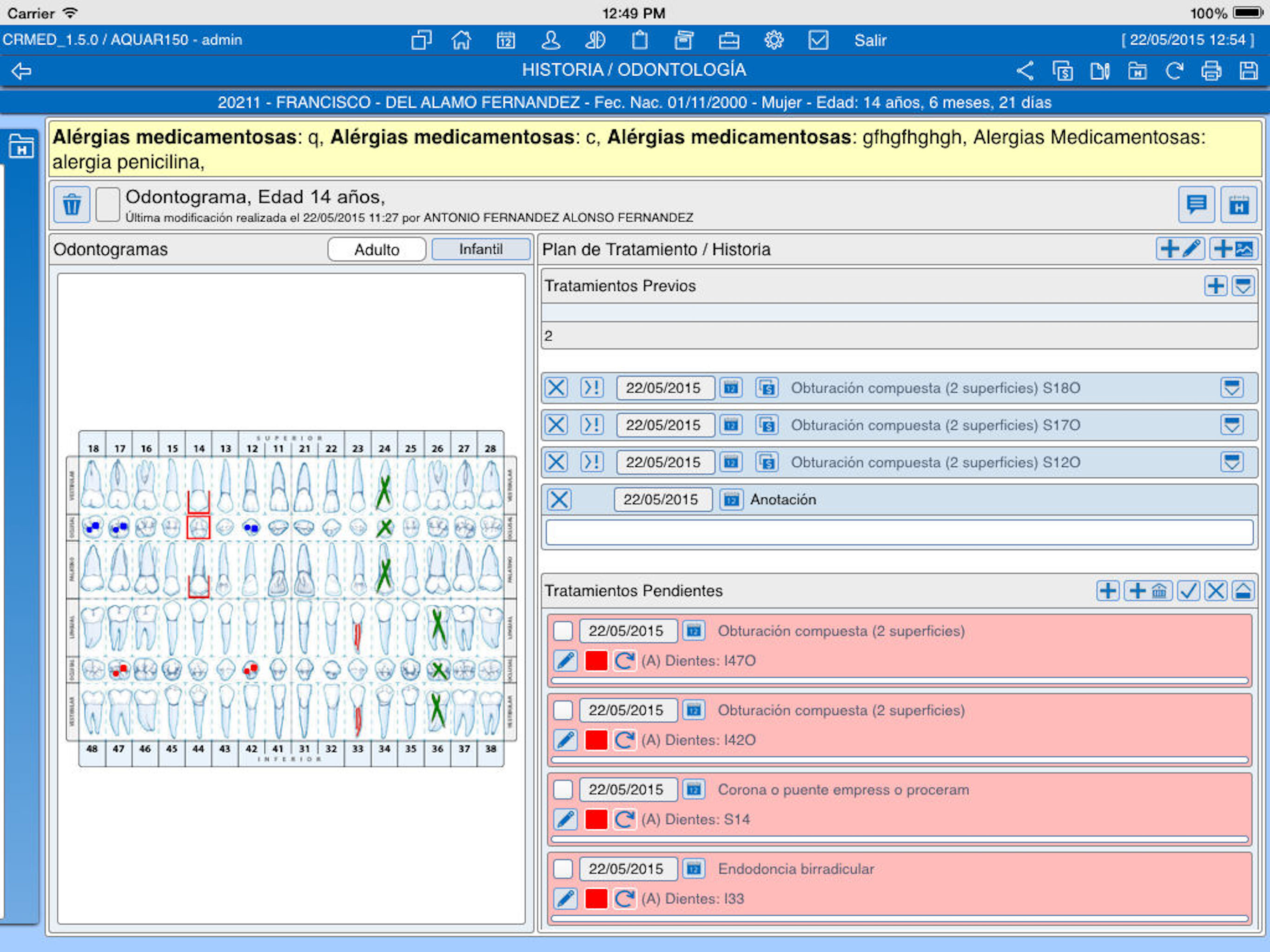This screenshot has width=1270, height=952.
Task: Click the trash delete odontogram icon
Action: (x=72, y=205)
